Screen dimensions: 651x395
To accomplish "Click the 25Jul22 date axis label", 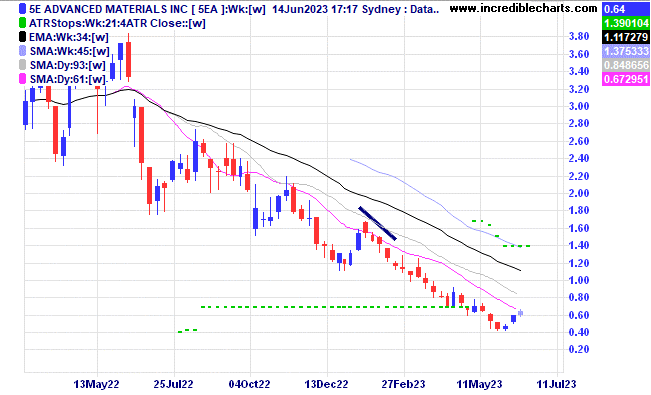I will [x=173, y=384].
